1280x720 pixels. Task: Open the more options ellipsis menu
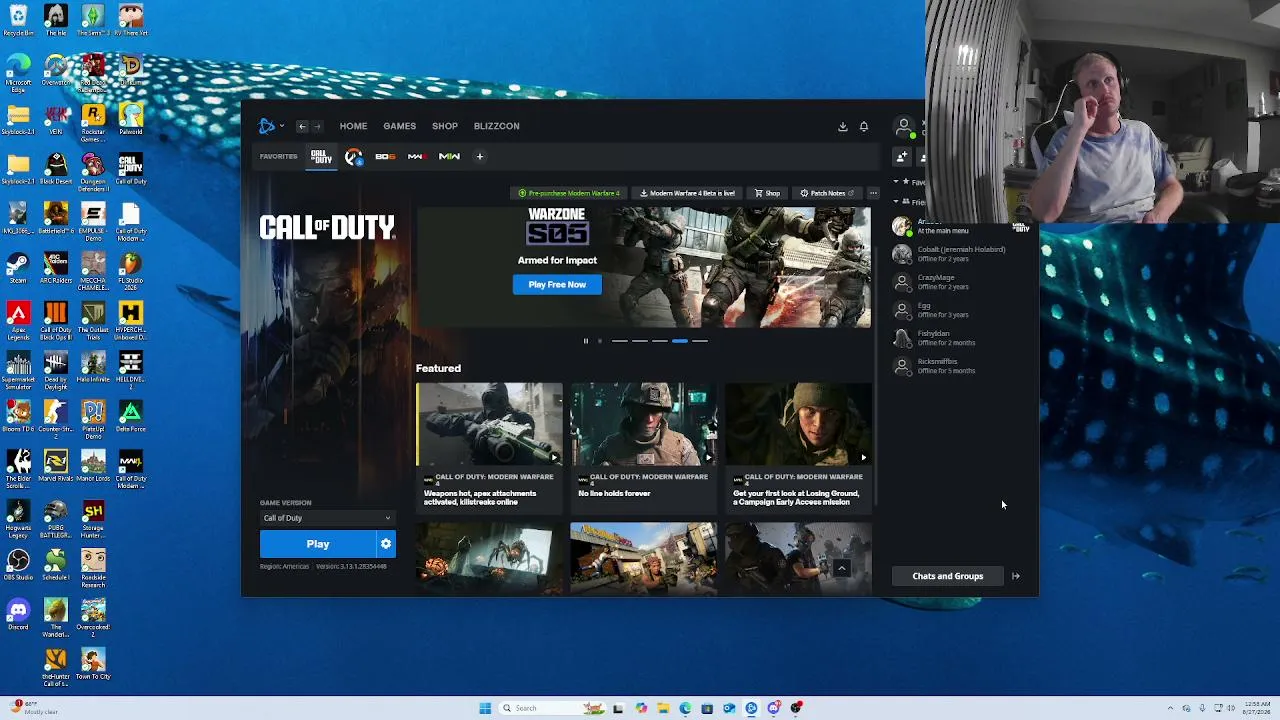[873, 193]
